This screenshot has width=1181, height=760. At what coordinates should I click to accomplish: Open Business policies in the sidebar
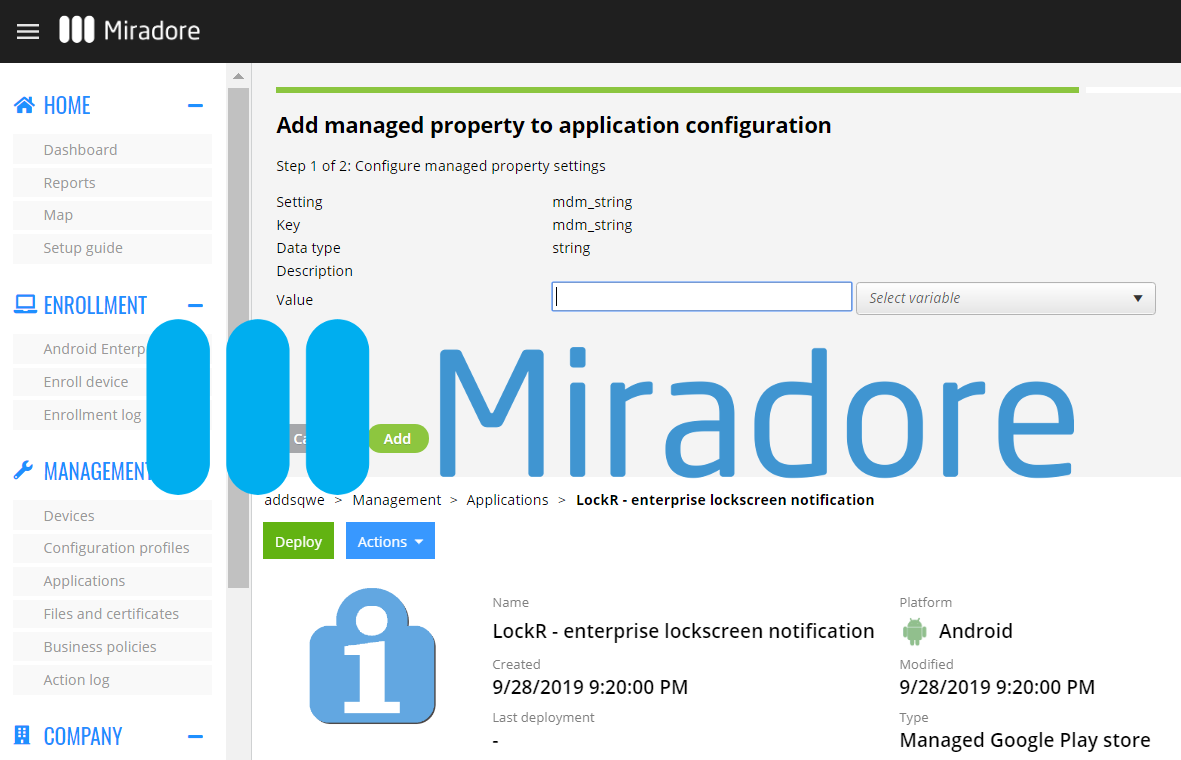pyautogui.click(x=112, y=646)
